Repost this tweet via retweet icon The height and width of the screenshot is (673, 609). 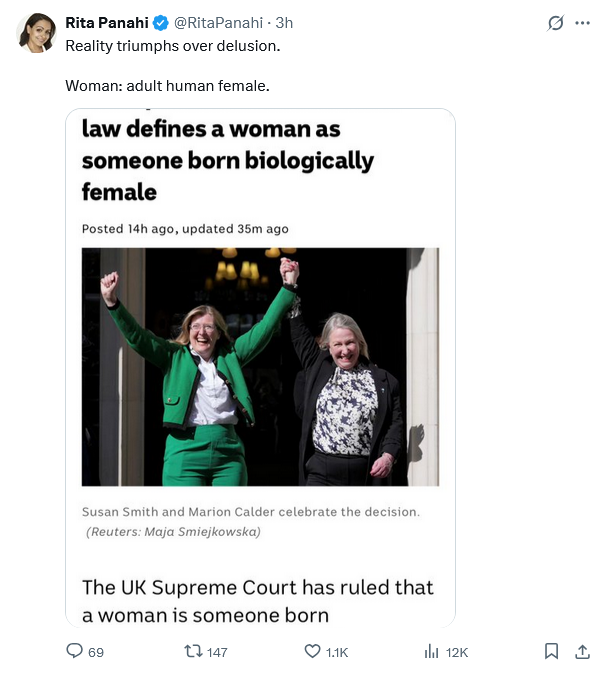tap(194, 651)
